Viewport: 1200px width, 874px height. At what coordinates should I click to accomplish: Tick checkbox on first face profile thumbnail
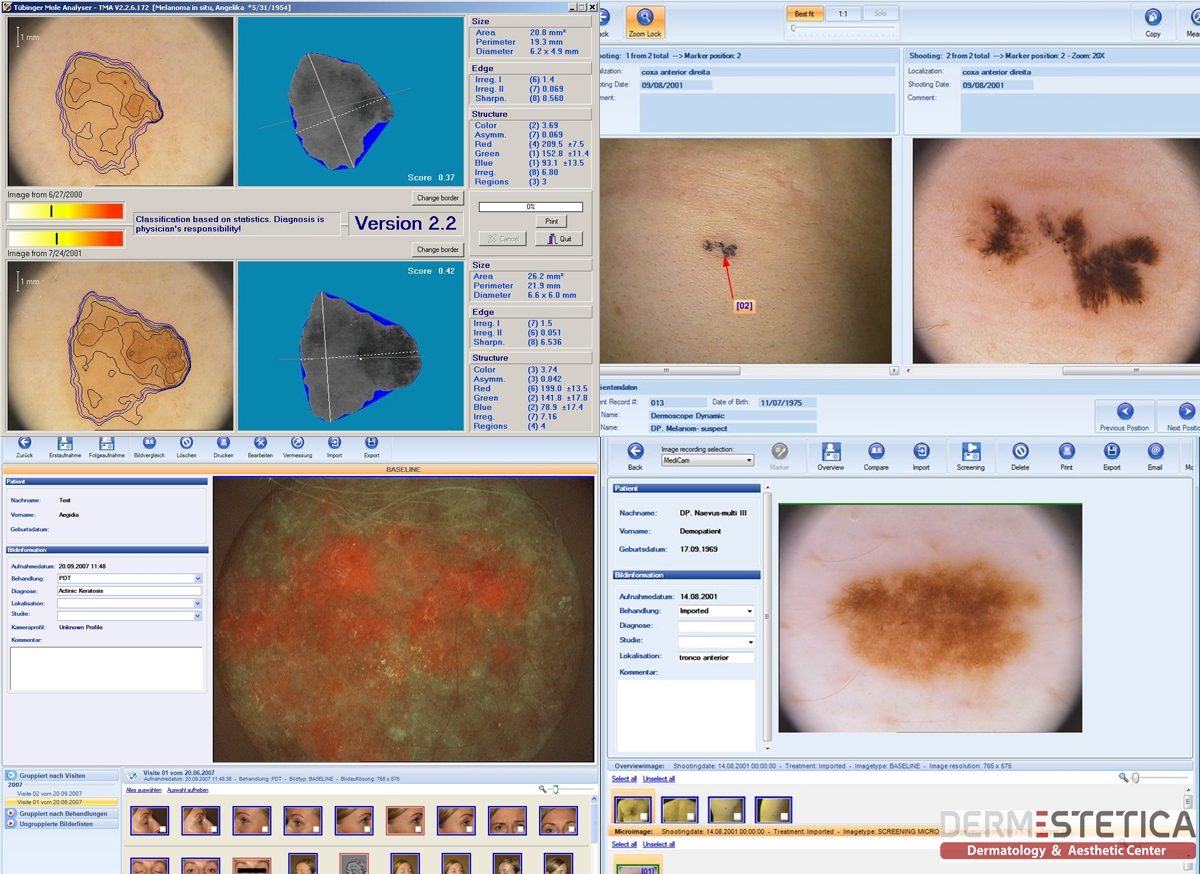162,828
